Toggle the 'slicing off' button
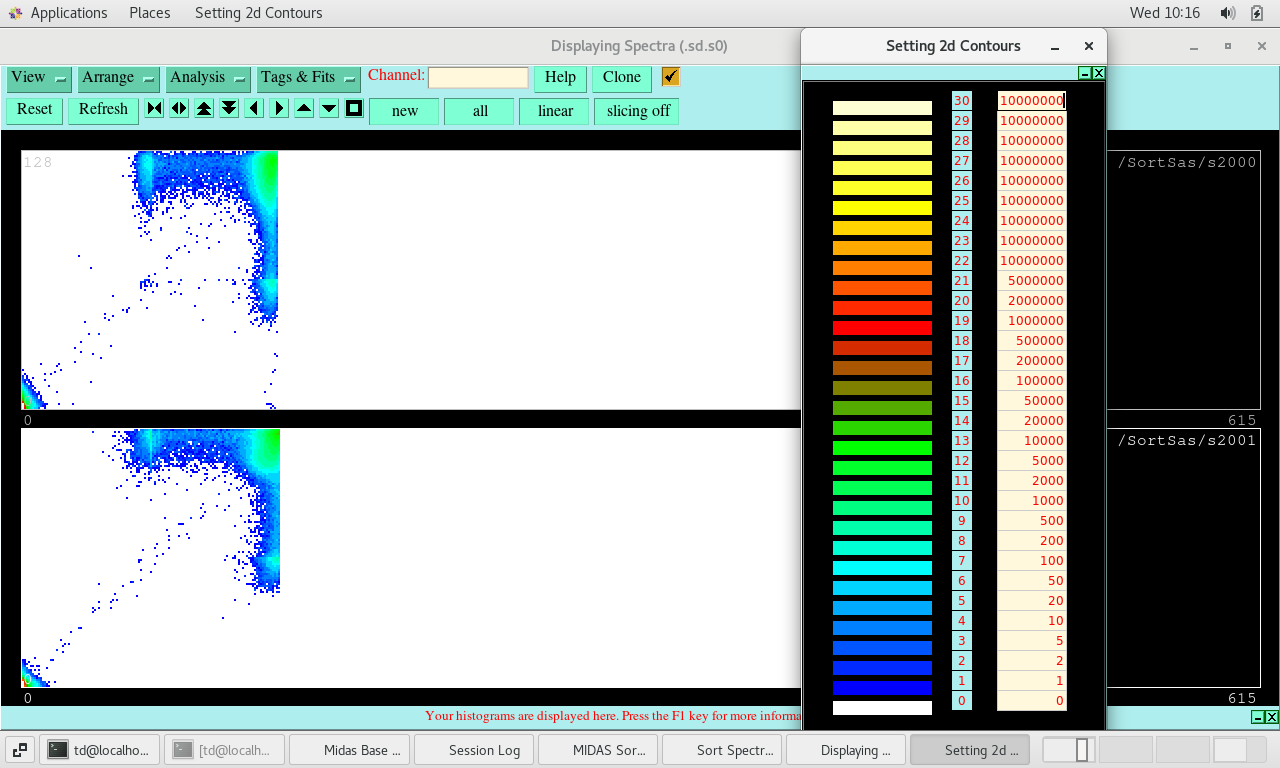This screenshot has width=1280, height=768. 637,111
